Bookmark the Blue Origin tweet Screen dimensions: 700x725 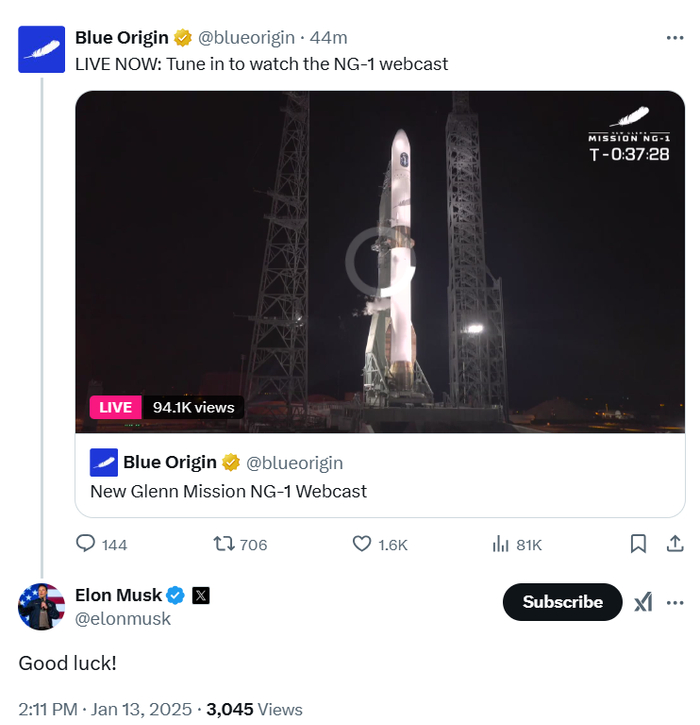click(x=638, y=544)
